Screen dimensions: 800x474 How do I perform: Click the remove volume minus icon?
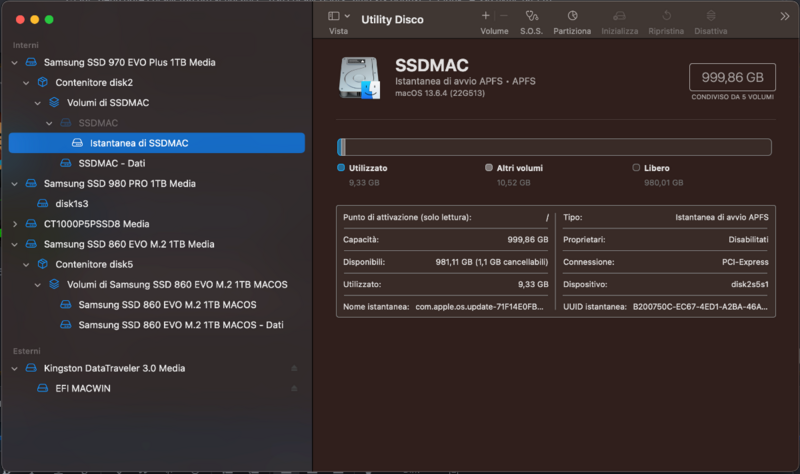(504, 16)
